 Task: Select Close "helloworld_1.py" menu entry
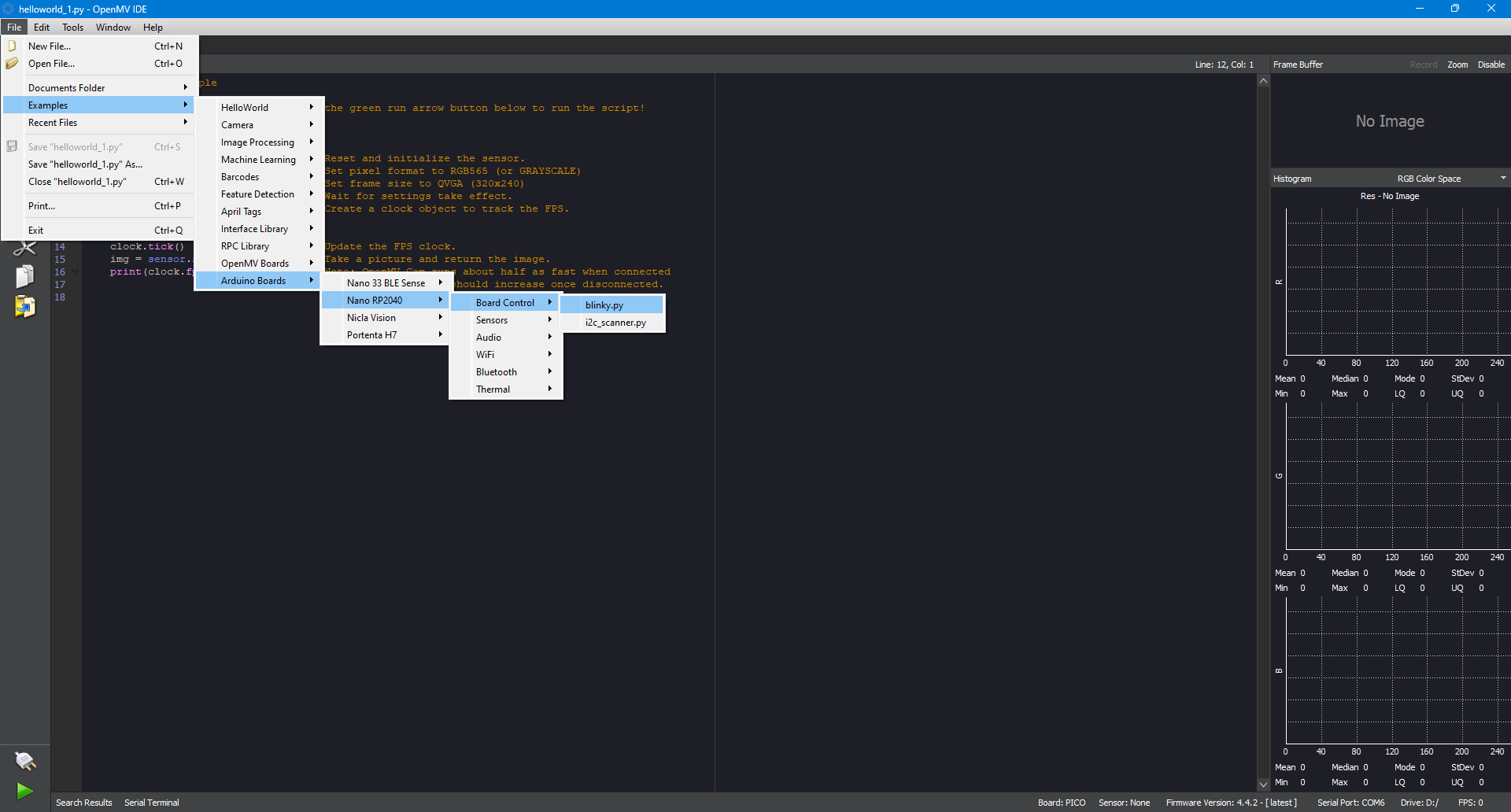point(99,182)
